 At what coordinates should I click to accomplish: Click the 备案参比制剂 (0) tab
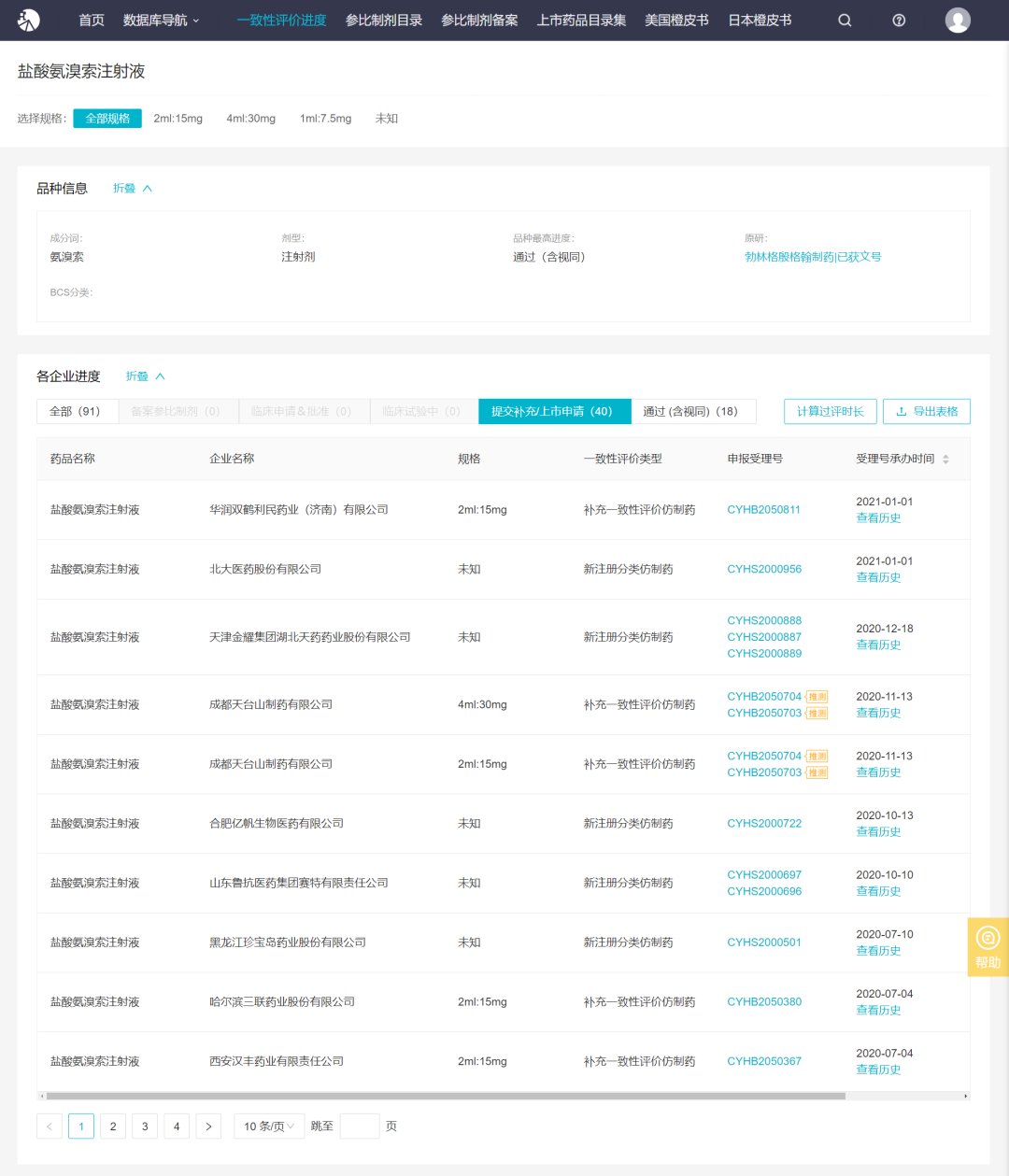[178, 411]
